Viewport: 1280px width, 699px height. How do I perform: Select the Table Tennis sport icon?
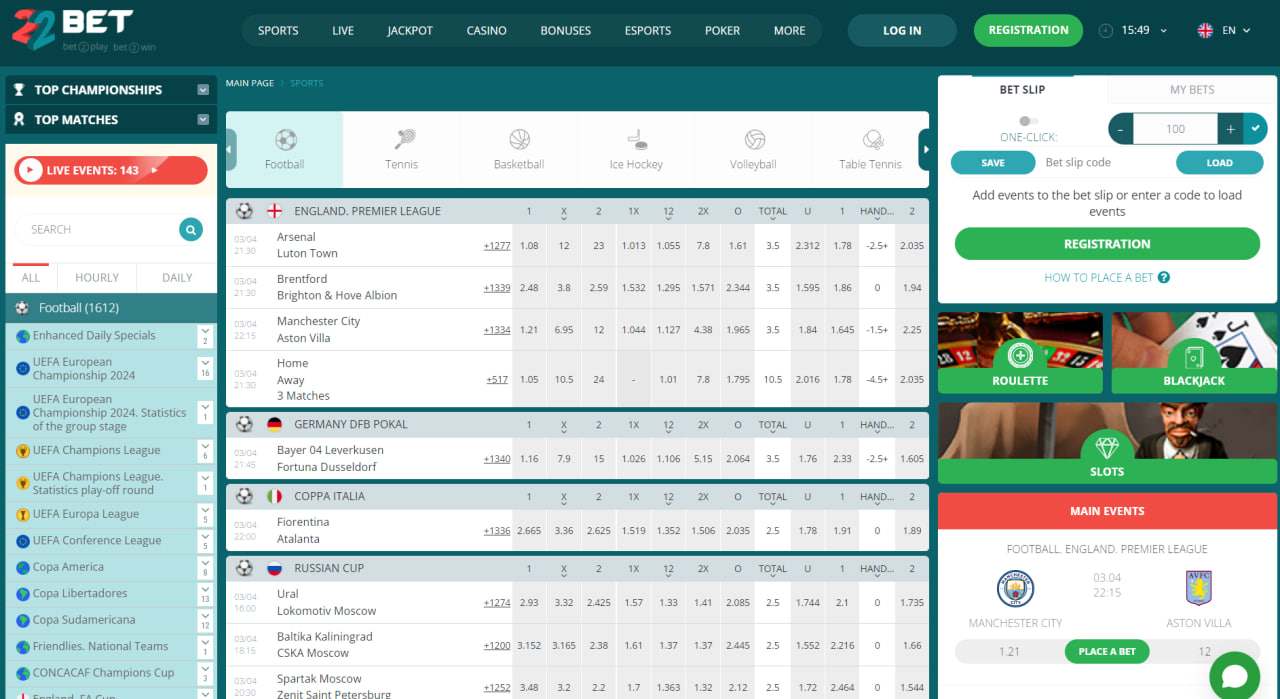point(872,139)
